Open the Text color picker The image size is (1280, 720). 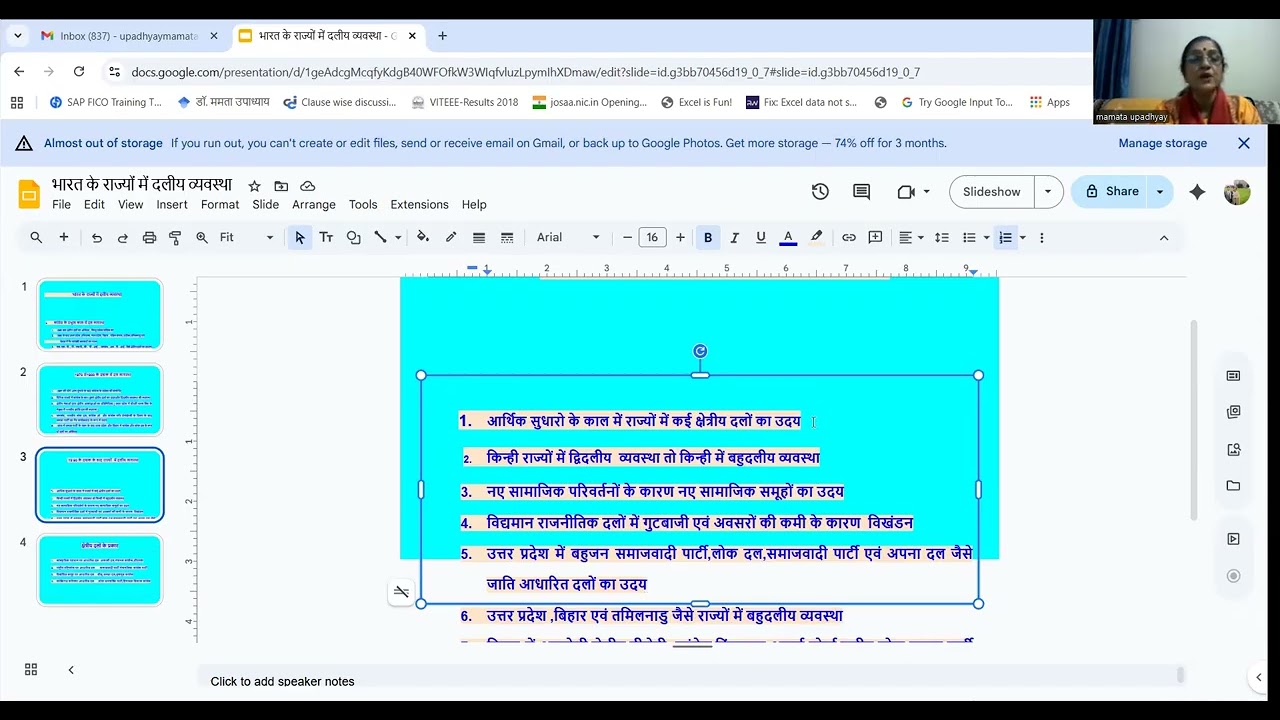tap(788, 237)
